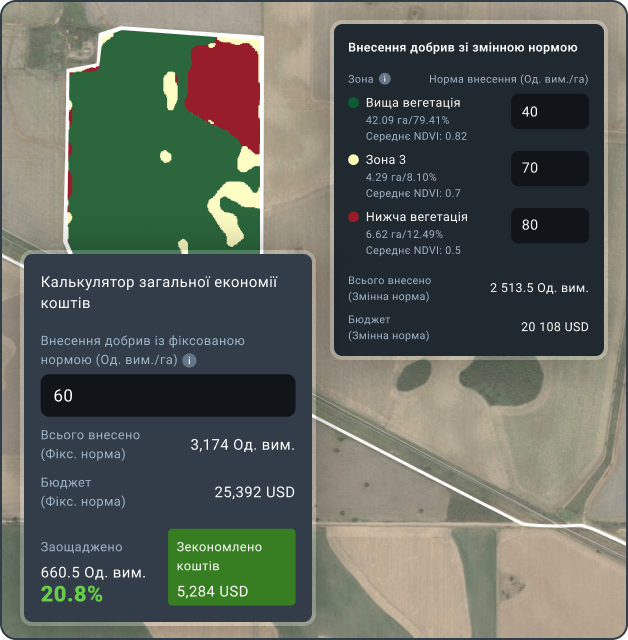Click the Бюджет (Фікс. норма) label
628x640 pixels.
point(83,492)
